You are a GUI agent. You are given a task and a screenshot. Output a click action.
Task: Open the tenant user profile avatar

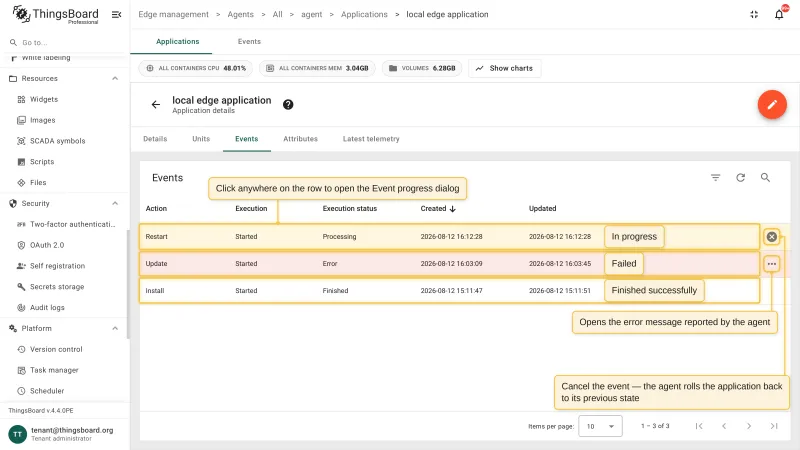[x=17, y=434]
